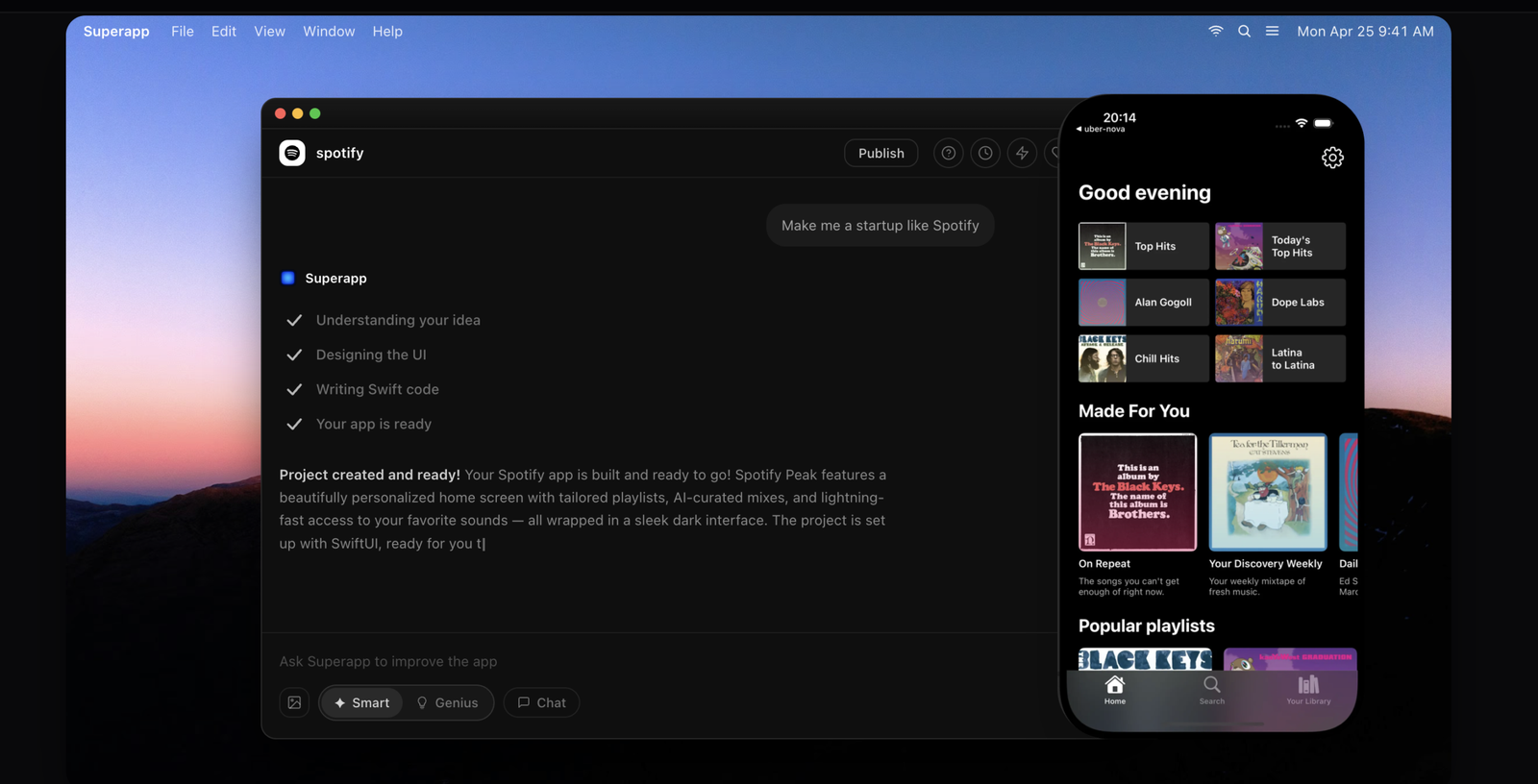This screenshot has height=784, width=1538.
Task: Click the Wi-Fi icon in the macOS menu bar
Action: click(1216, 31)
